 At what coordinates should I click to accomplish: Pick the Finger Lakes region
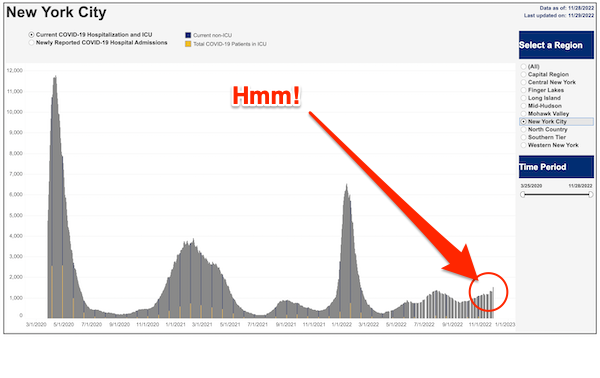click(523, 90)
